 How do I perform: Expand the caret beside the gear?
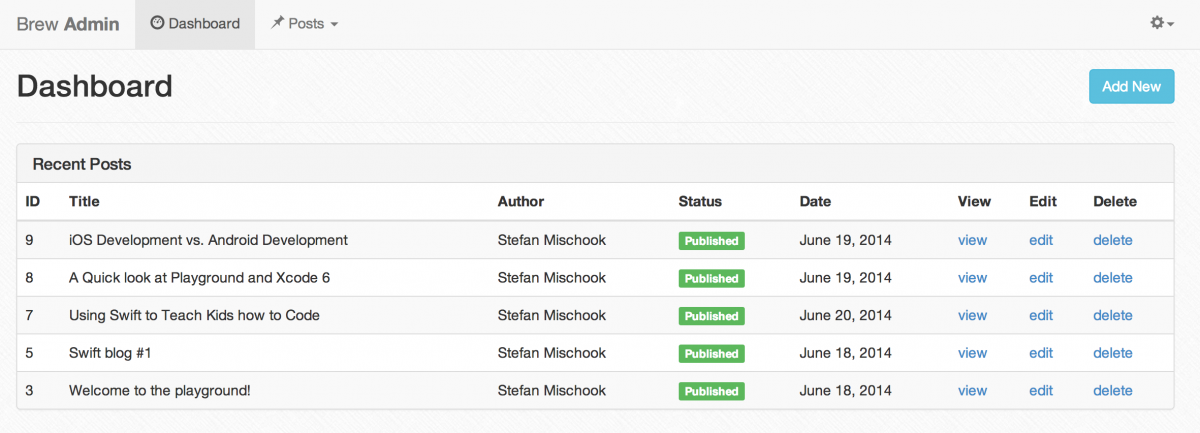(1170, 24)
